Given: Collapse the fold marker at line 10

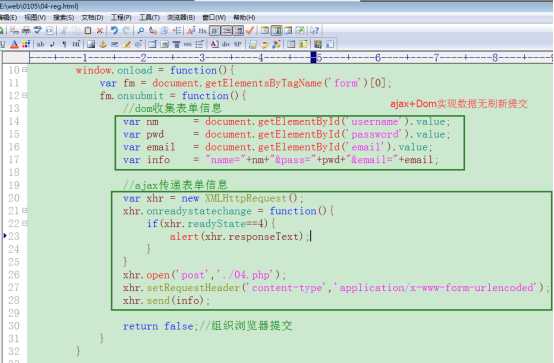Looking at the screenshot, I should (24, 70).
